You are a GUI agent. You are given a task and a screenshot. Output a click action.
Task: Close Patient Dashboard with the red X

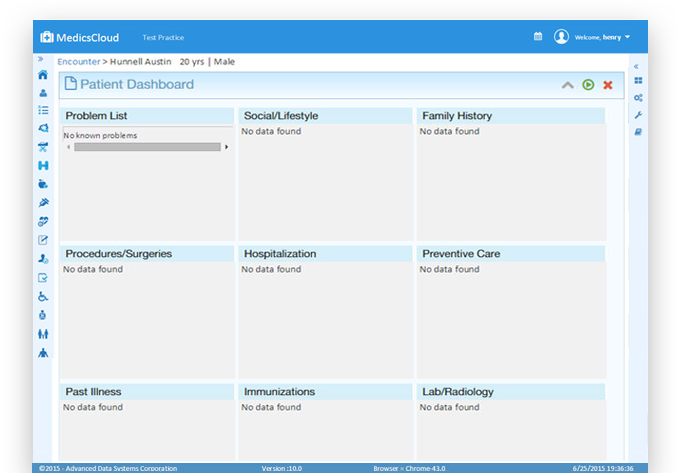point(608,85)
